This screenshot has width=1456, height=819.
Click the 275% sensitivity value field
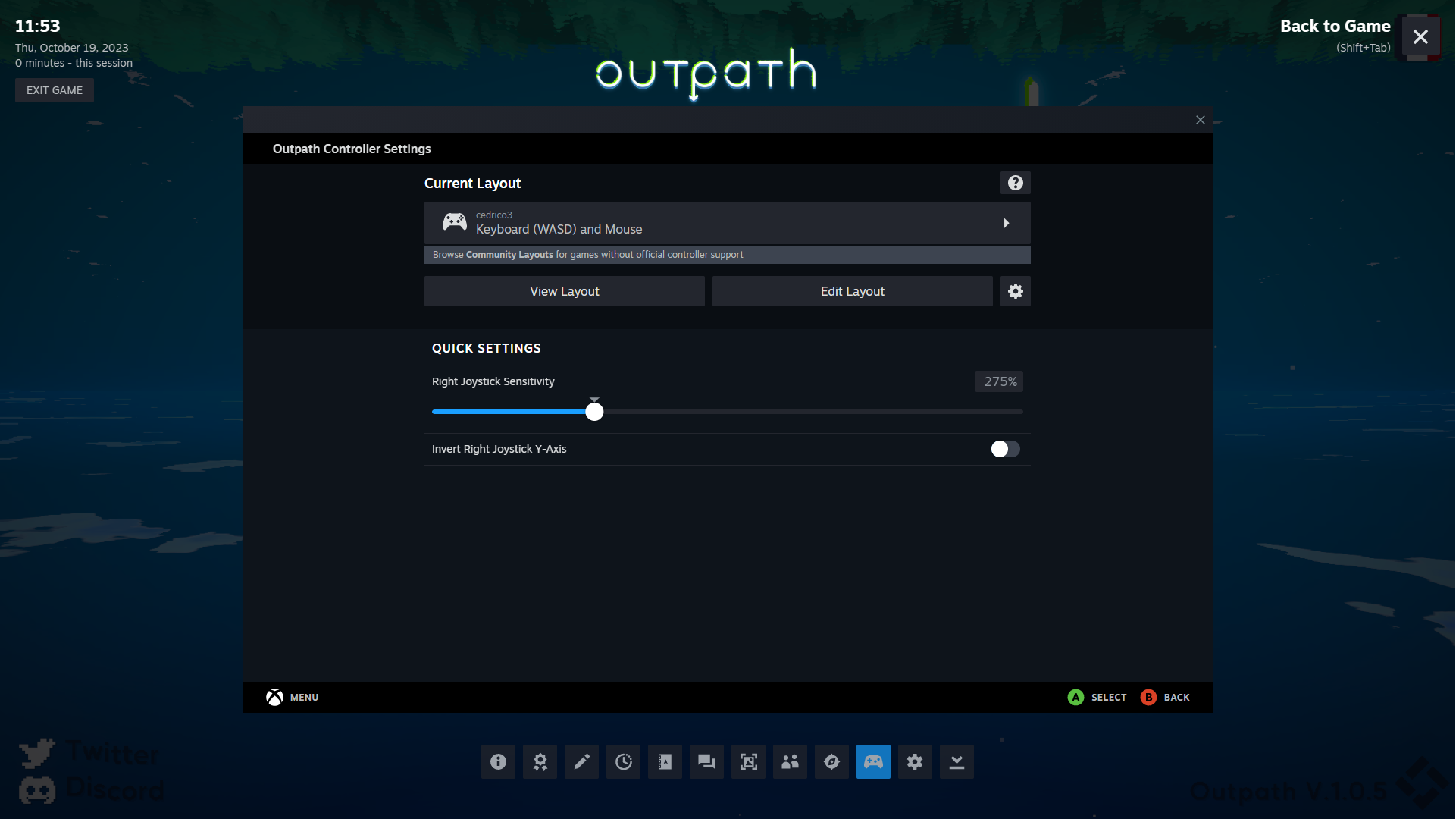998,381
